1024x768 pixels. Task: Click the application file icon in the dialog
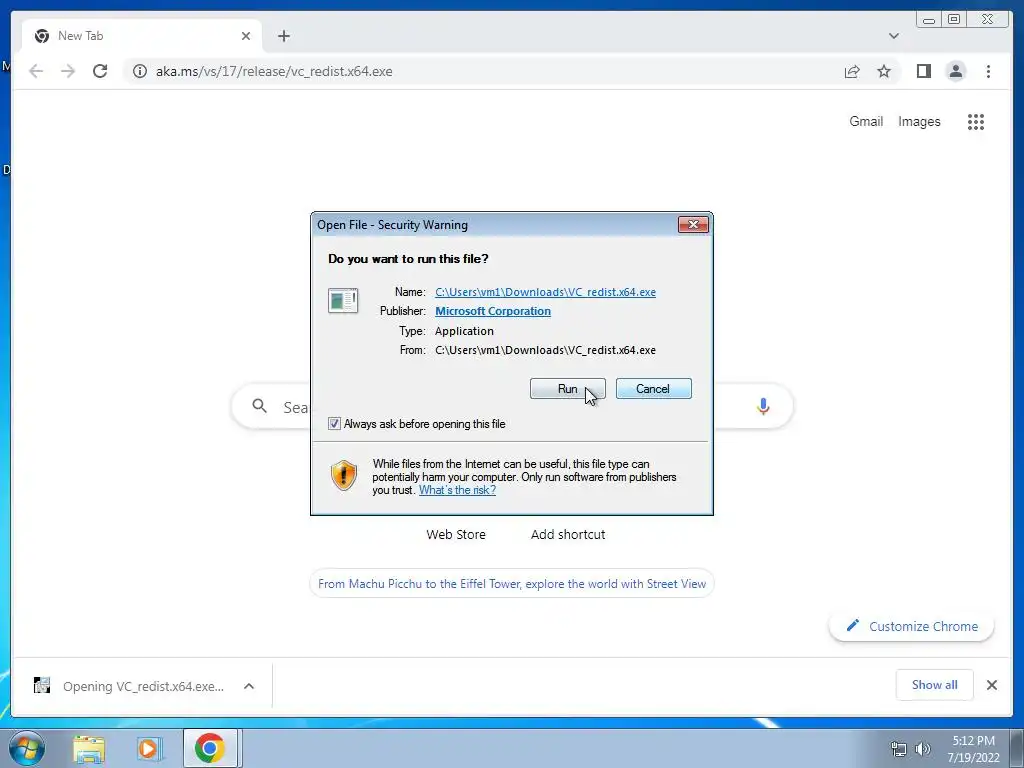click(x=343, y=301)
